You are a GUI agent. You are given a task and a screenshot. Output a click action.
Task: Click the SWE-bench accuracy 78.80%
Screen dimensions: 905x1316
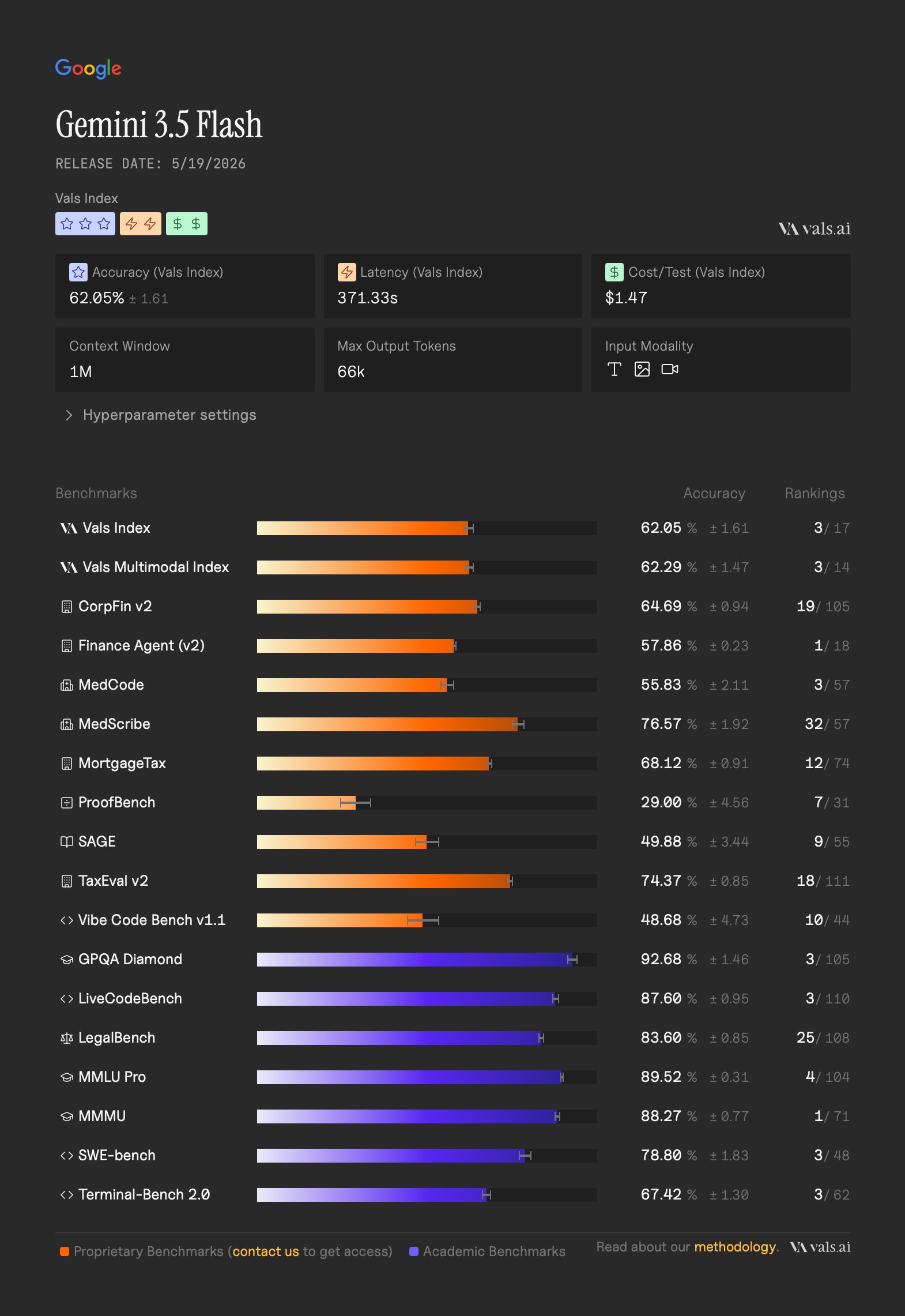pos(669,1156)
